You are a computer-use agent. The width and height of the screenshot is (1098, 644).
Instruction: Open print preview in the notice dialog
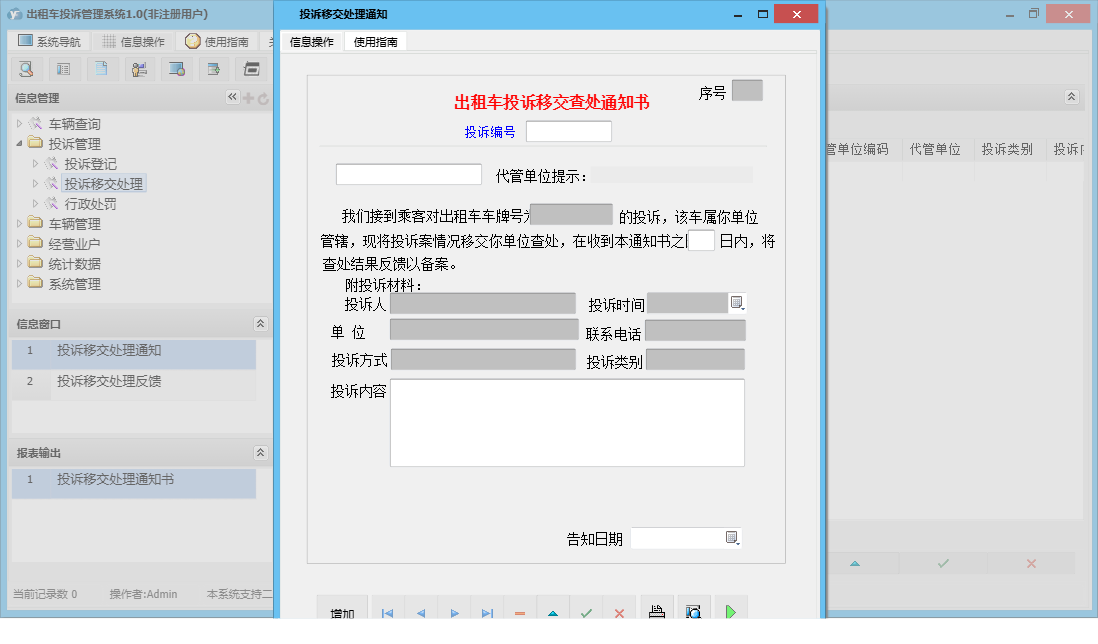point(691,609)
